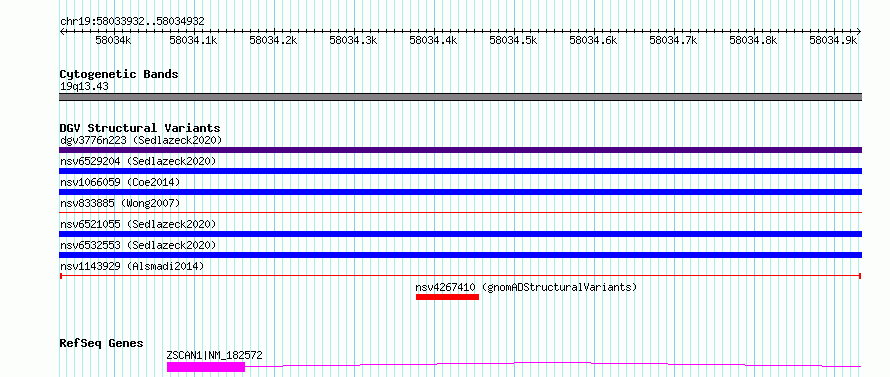Viewport: 890px width, 377px height.
Task: Click the magenta ZSCAN1 intron line
Action: click(553, 364)
